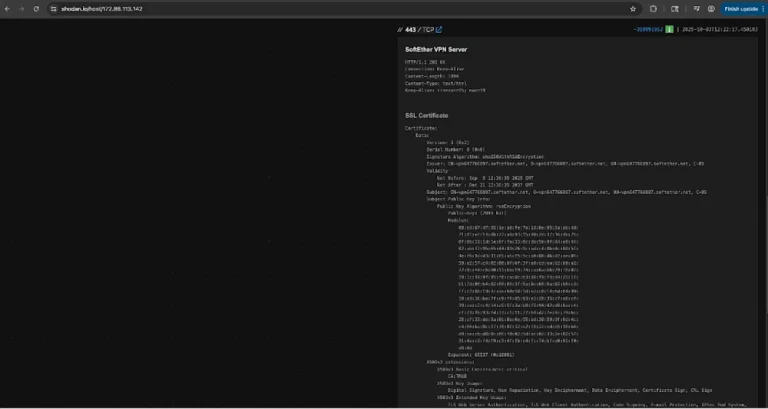Screen dimensions: 768x409
Task: Click the certificate Subject line
Action: click(567, 192)
